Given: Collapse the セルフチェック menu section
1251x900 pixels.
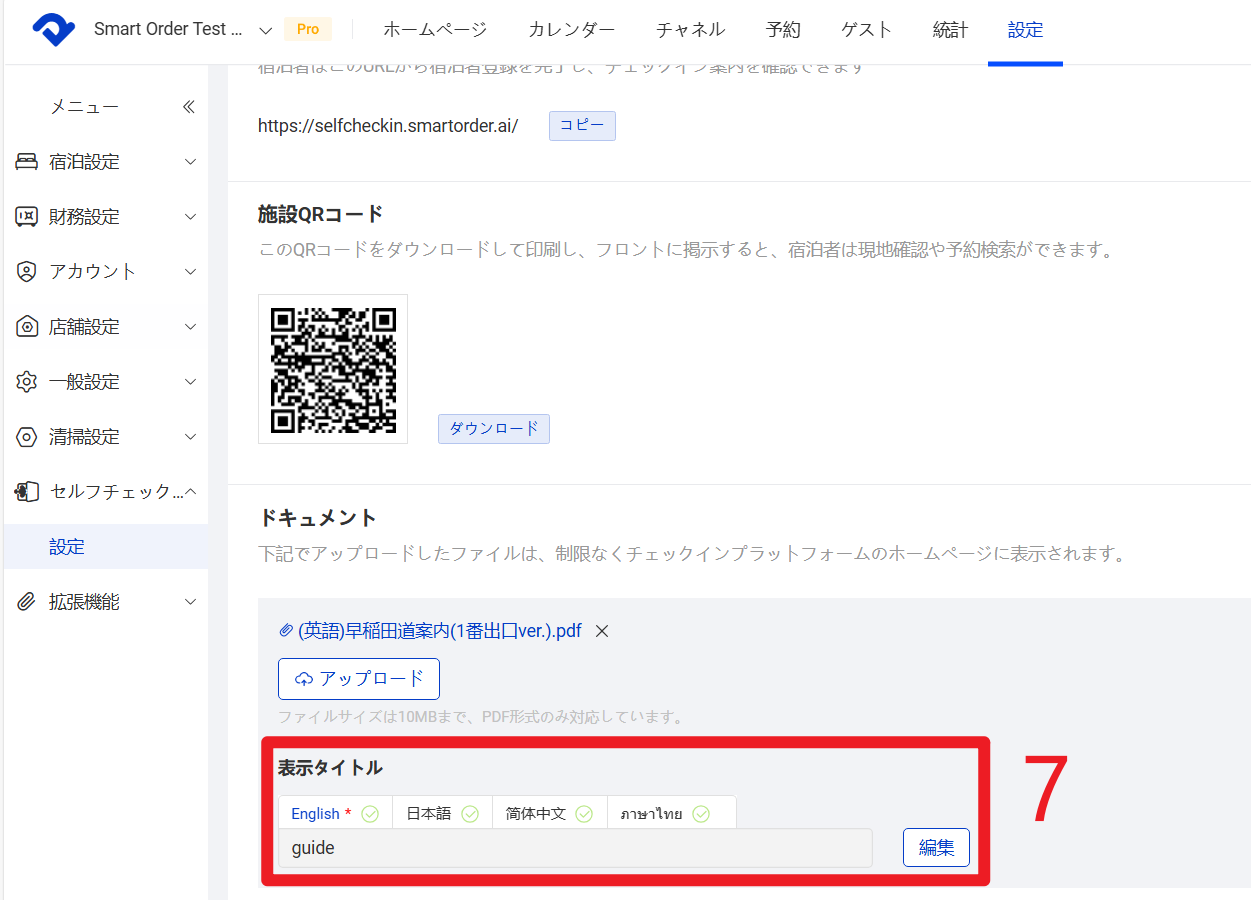Looking at the screenshot, I should click(x=190, y=492).
